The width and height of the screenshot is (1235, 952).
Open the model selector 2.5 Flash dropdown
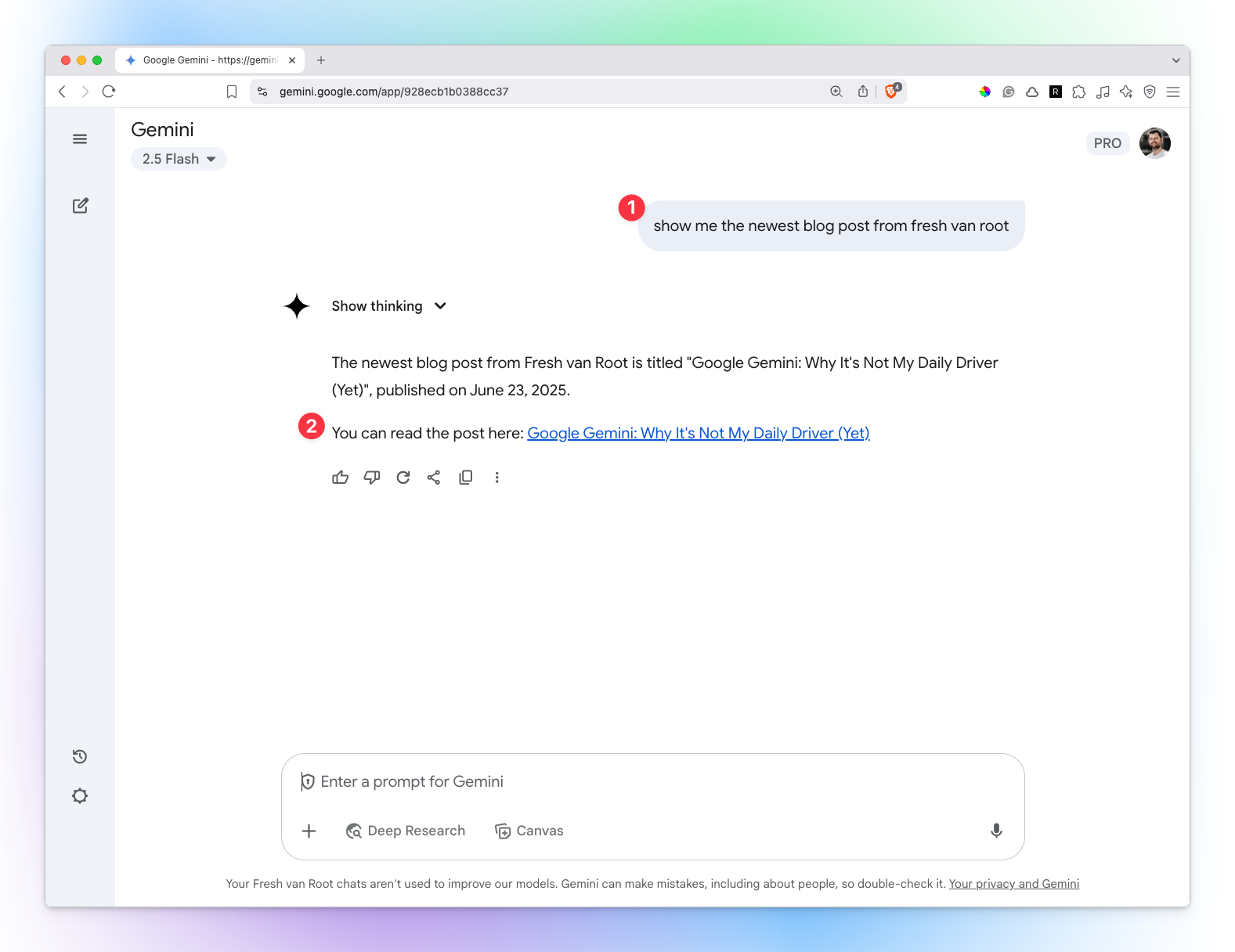(179, 159)
